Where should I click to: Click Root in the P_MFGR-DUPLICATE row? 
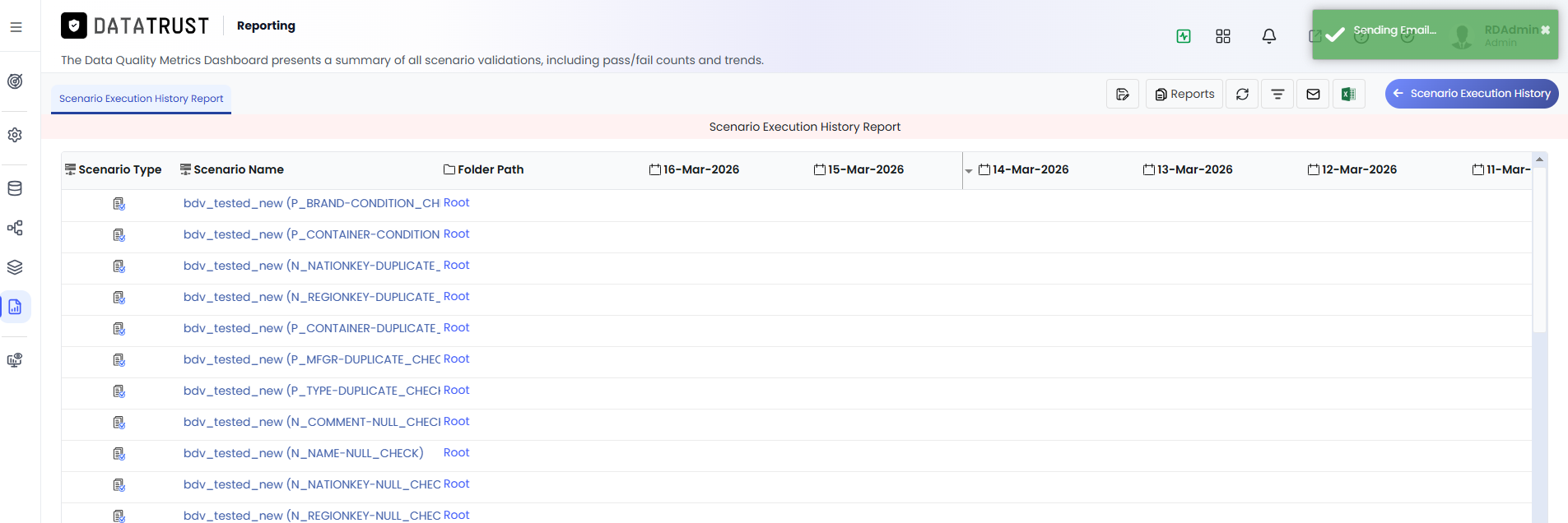click(456, 359)
